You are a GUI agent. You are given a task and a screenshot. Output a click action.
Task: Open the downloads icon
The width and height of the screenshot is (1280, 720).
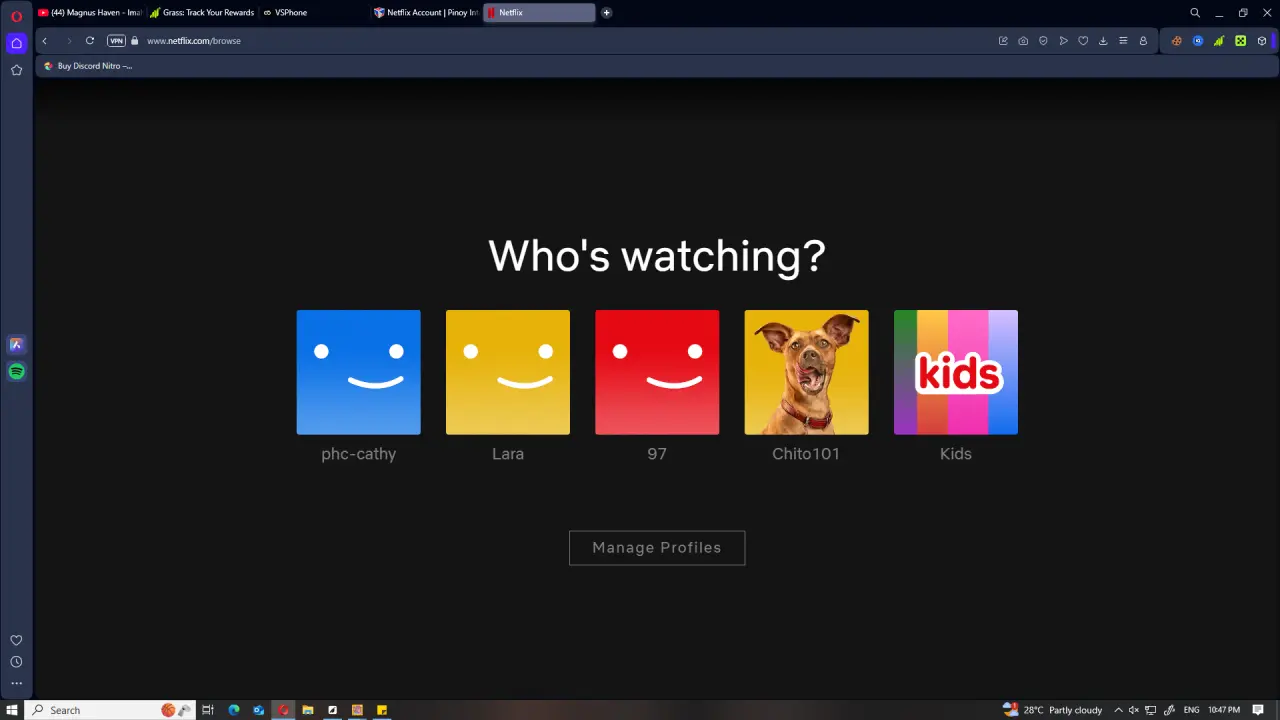click(1103, 41)
